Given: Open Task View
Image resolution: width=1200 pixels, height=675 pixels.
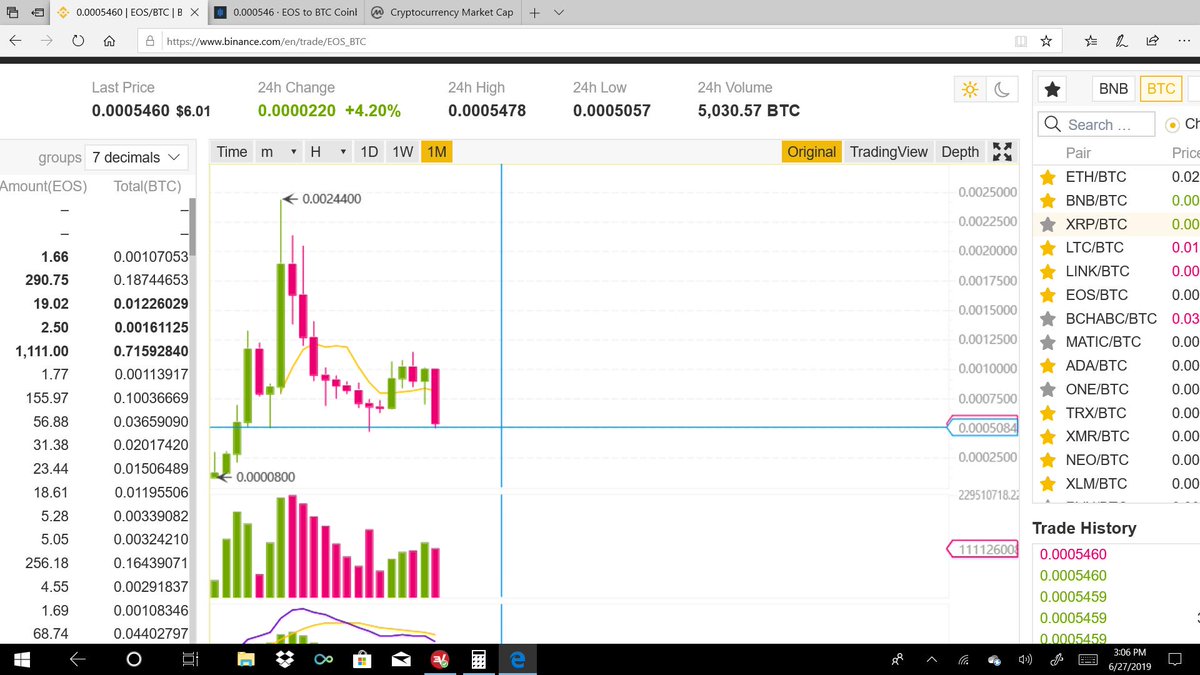Looking at the screenshot, I should tap(189, 660).
